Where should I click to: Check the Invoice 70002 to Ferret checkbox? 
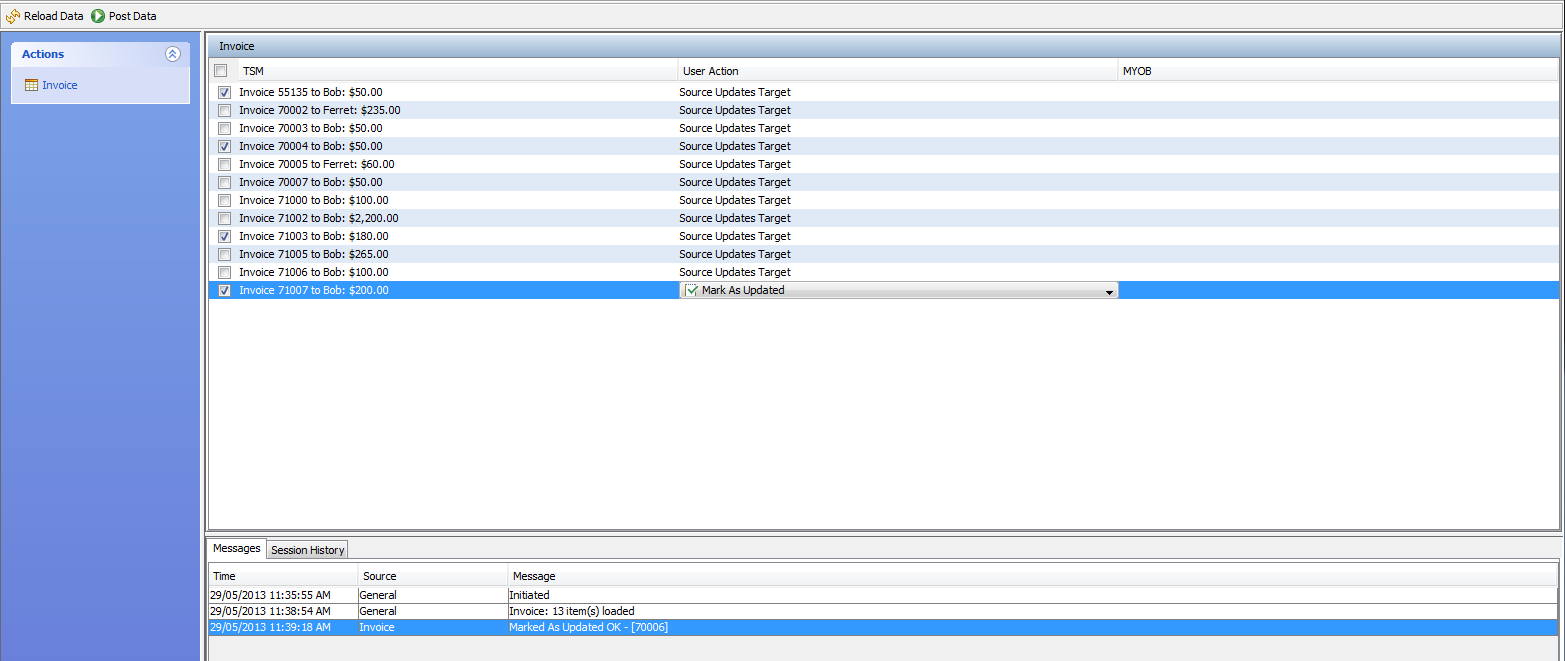pyautogui.click(x=224, y=111)
